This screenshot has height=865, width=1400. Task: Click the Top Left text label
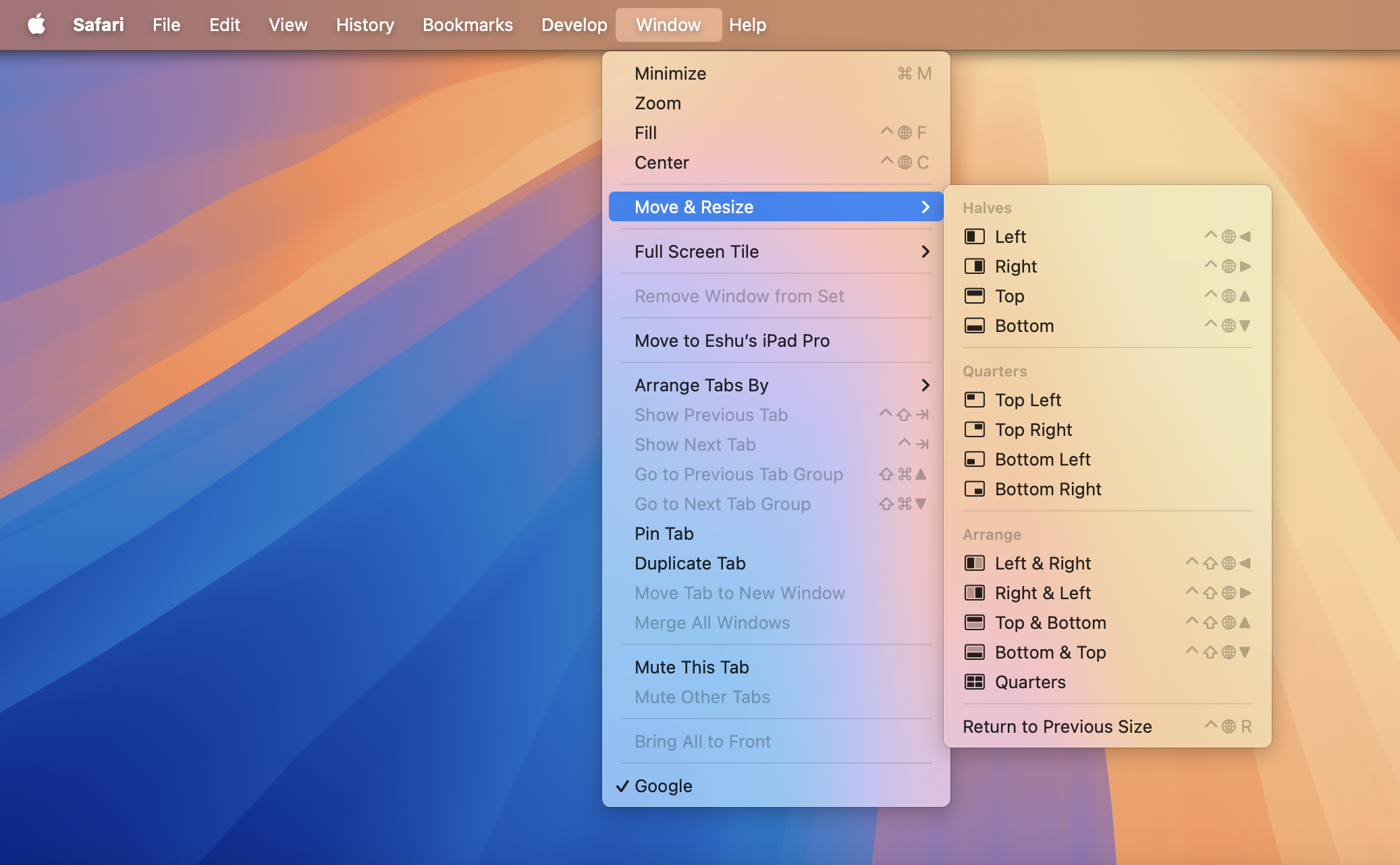tap(1028, 400)
